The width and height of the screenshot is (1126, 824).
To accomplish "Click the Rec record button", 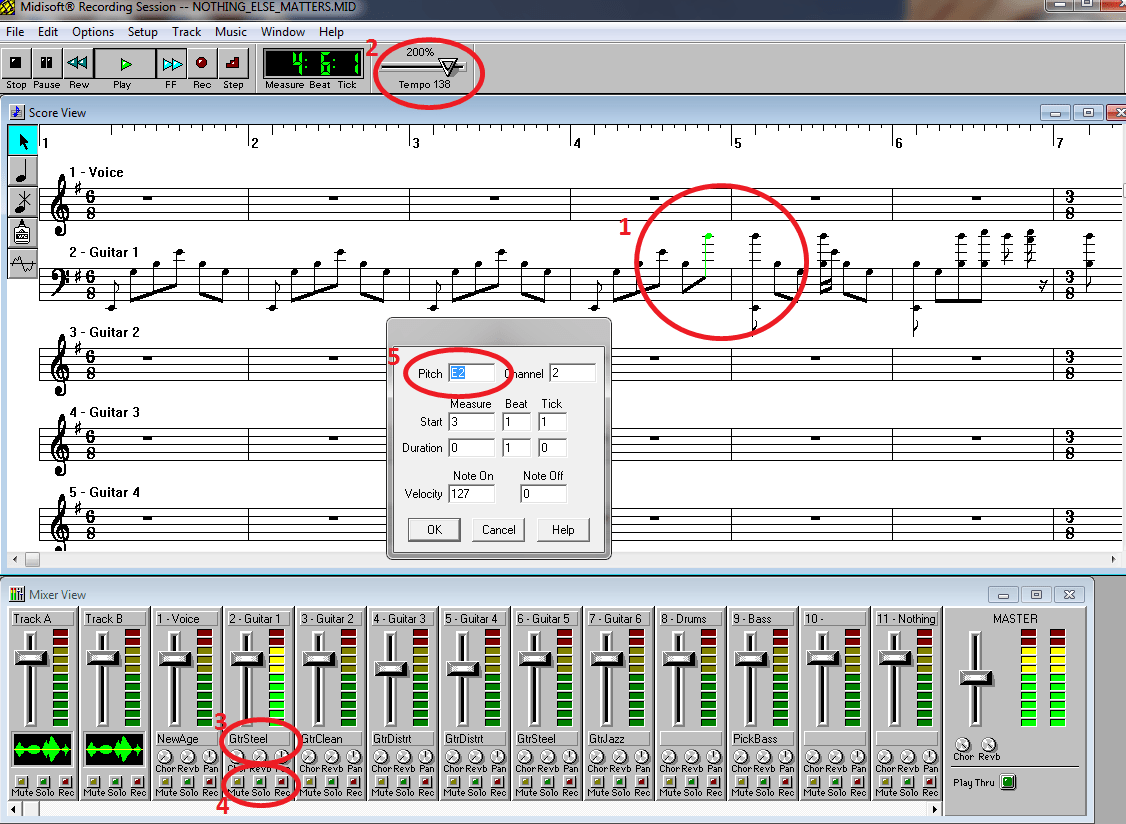I will [x=202, y=64].
